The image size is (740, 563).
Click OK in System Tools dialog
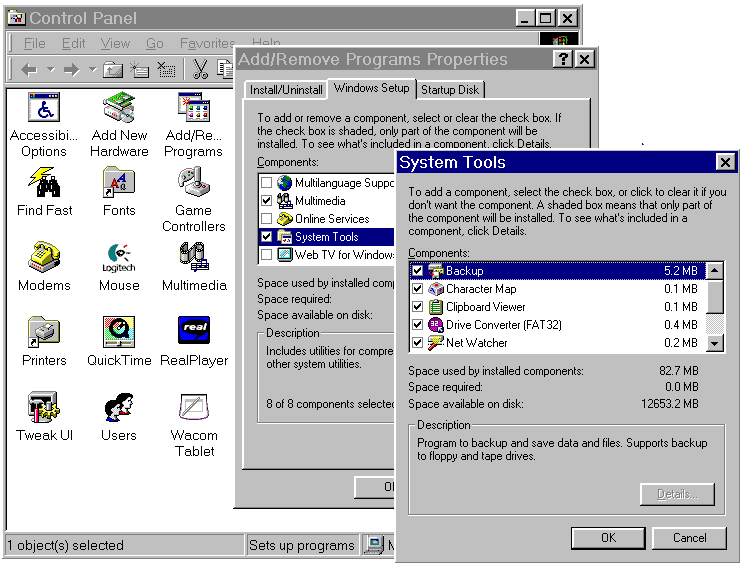click(608, 538)
